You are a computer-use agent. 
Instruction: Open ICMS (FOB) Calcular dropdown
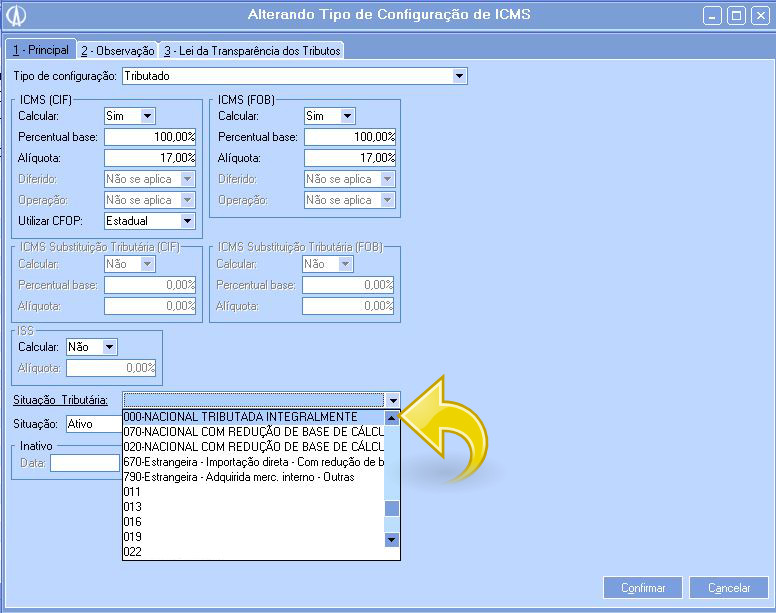(347, 116)
